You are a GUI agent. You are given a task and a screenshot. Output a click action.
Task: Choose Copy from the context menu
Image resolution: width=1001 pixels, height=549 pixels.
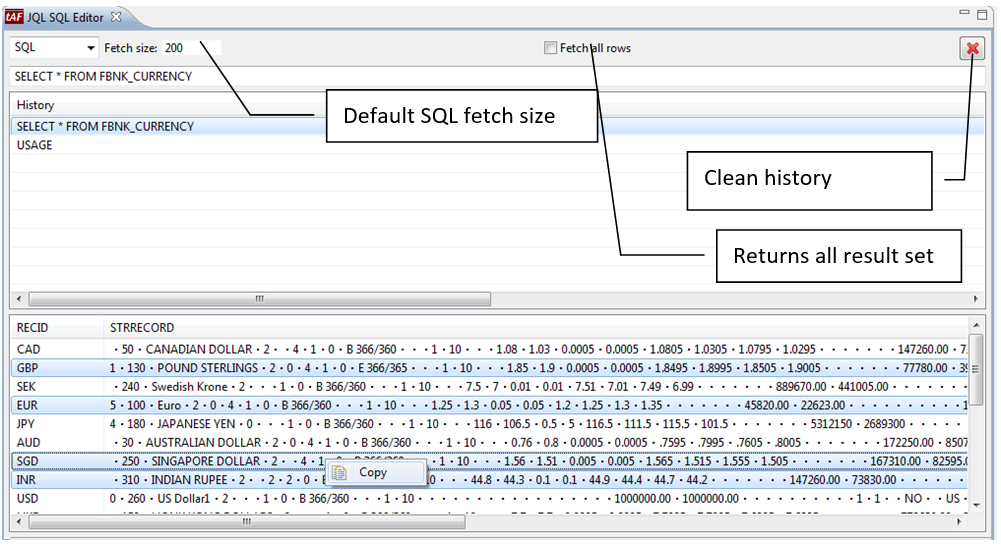tap(373, 473)
